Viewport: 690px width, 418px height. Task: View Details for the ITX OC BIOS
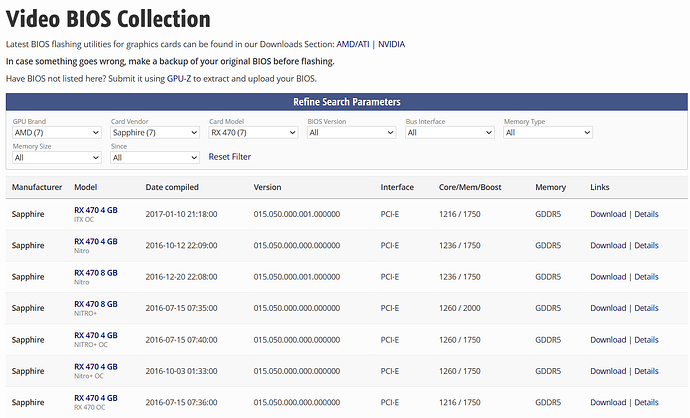click(x=646, y=214)
